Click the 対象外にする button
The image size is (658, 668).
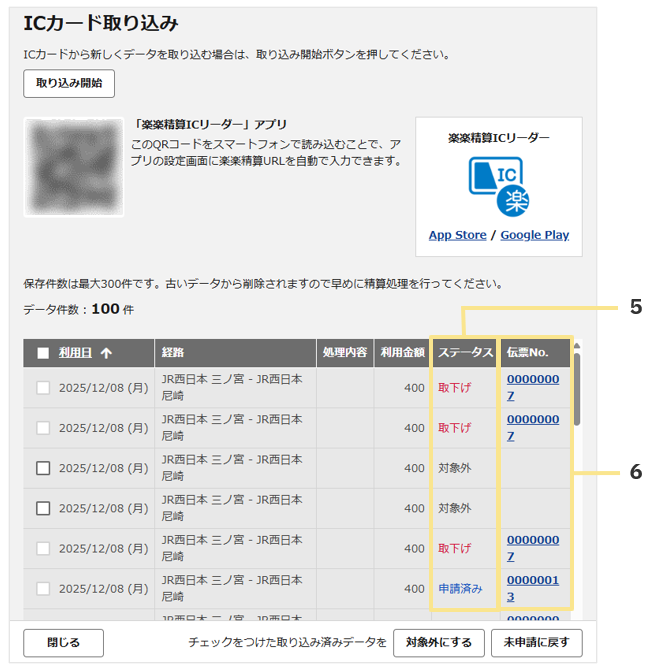(x=439, y=643)
